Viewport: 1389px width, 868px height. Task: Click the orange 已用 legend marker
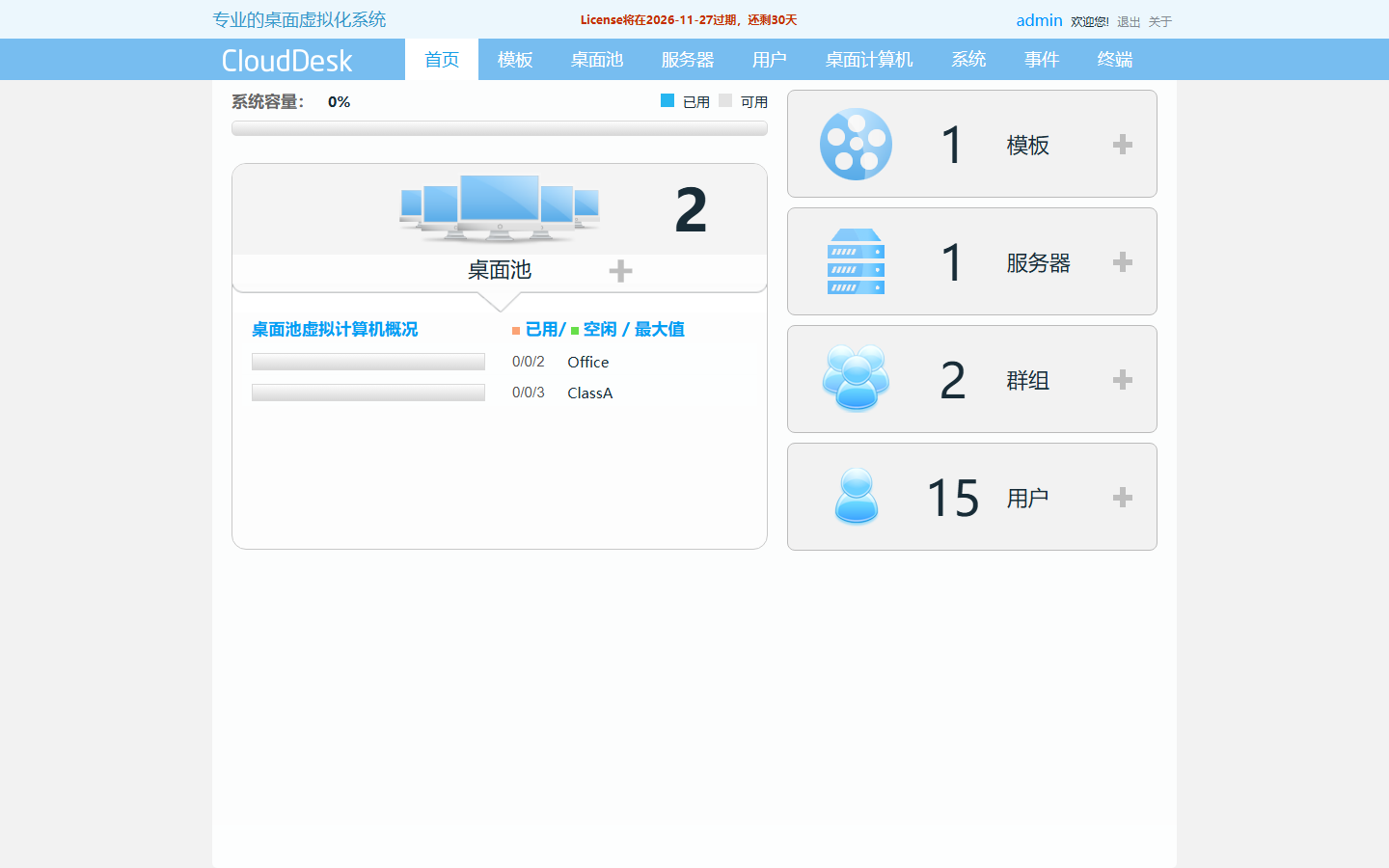point(516,331)
